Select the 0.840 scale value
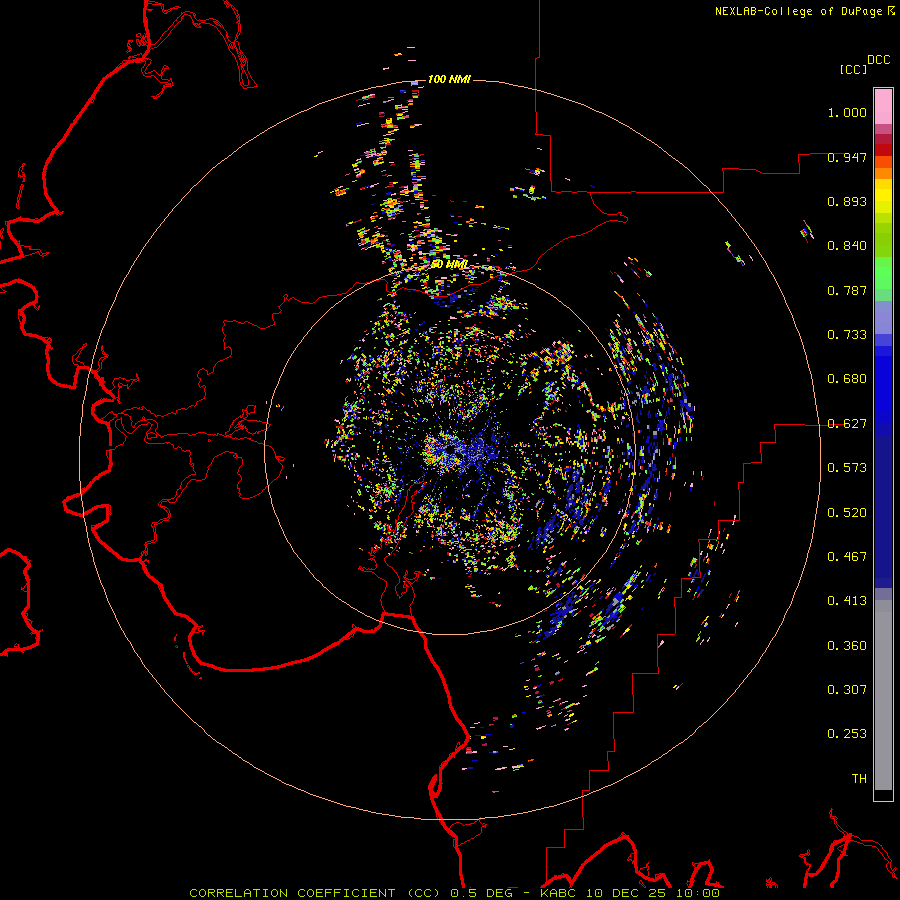900x900 pixels. [847, 246]
